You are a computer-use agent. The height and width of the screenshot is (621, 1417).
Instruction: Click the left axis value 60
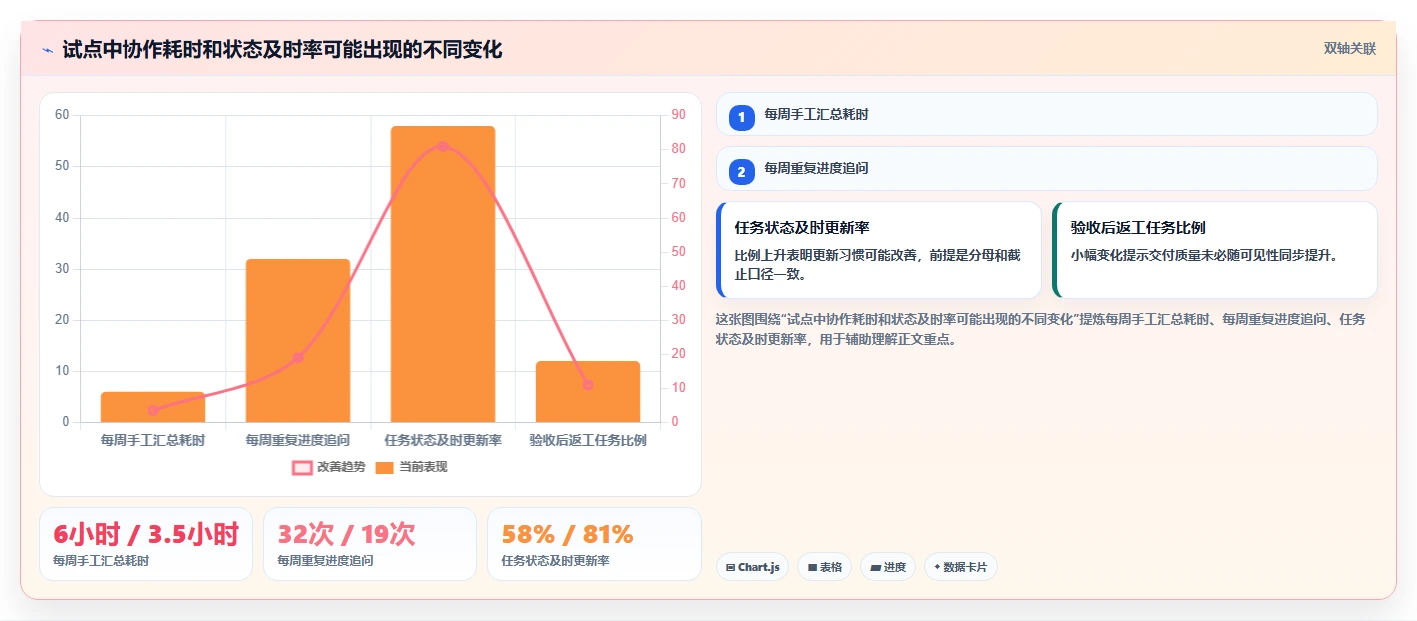tap(62, 115)
